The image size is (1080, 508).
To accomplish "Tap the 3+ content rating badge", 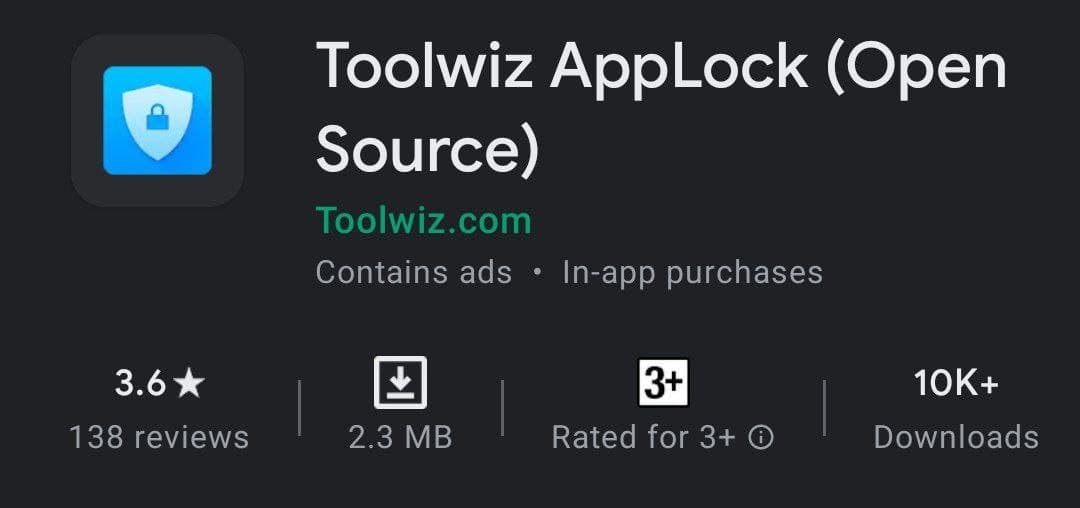I will coord(663,382).
